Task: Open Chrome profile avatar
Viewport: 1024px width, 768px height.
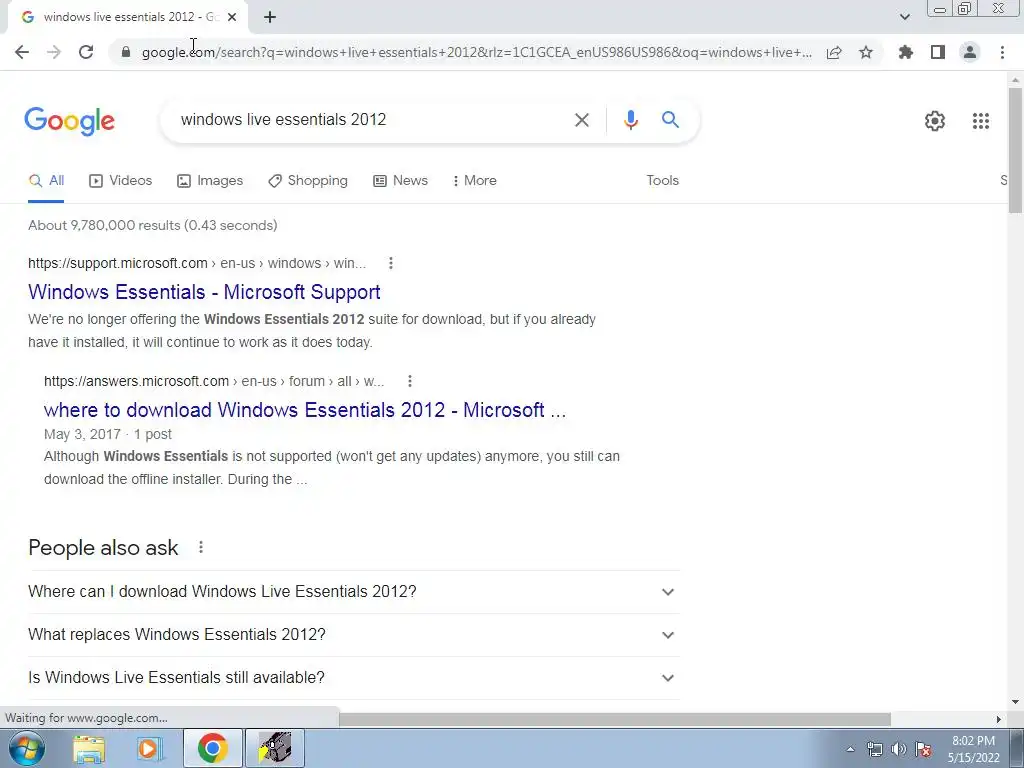Action: click(x=970, y=52)
